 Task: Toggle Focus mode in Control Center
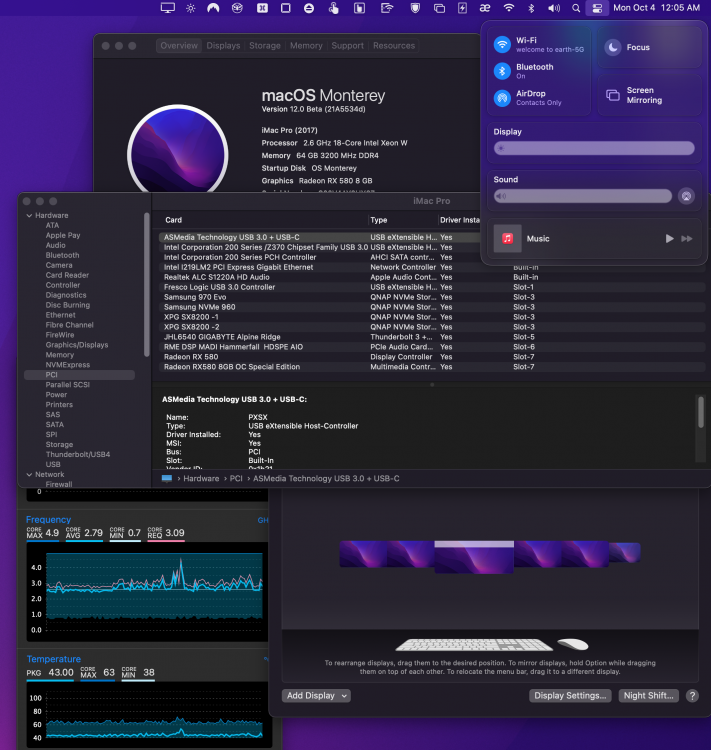pyautogui.click(x=613, y=47)
